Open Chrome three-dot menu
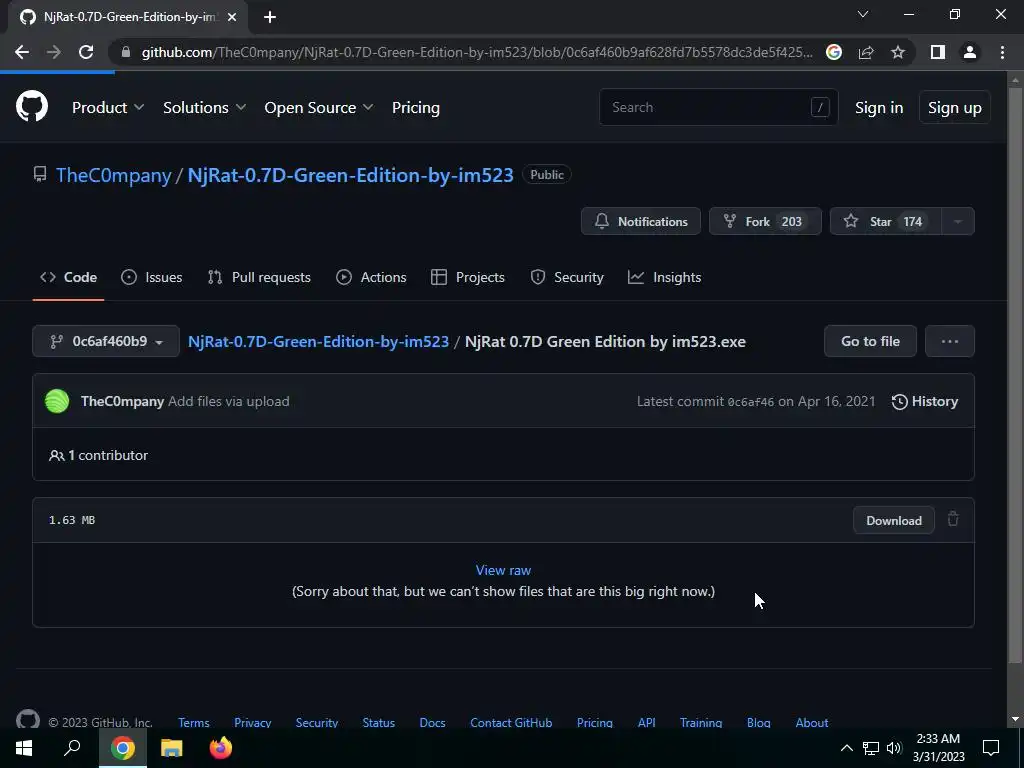Screen dimensions: 1024x768 1002,52
